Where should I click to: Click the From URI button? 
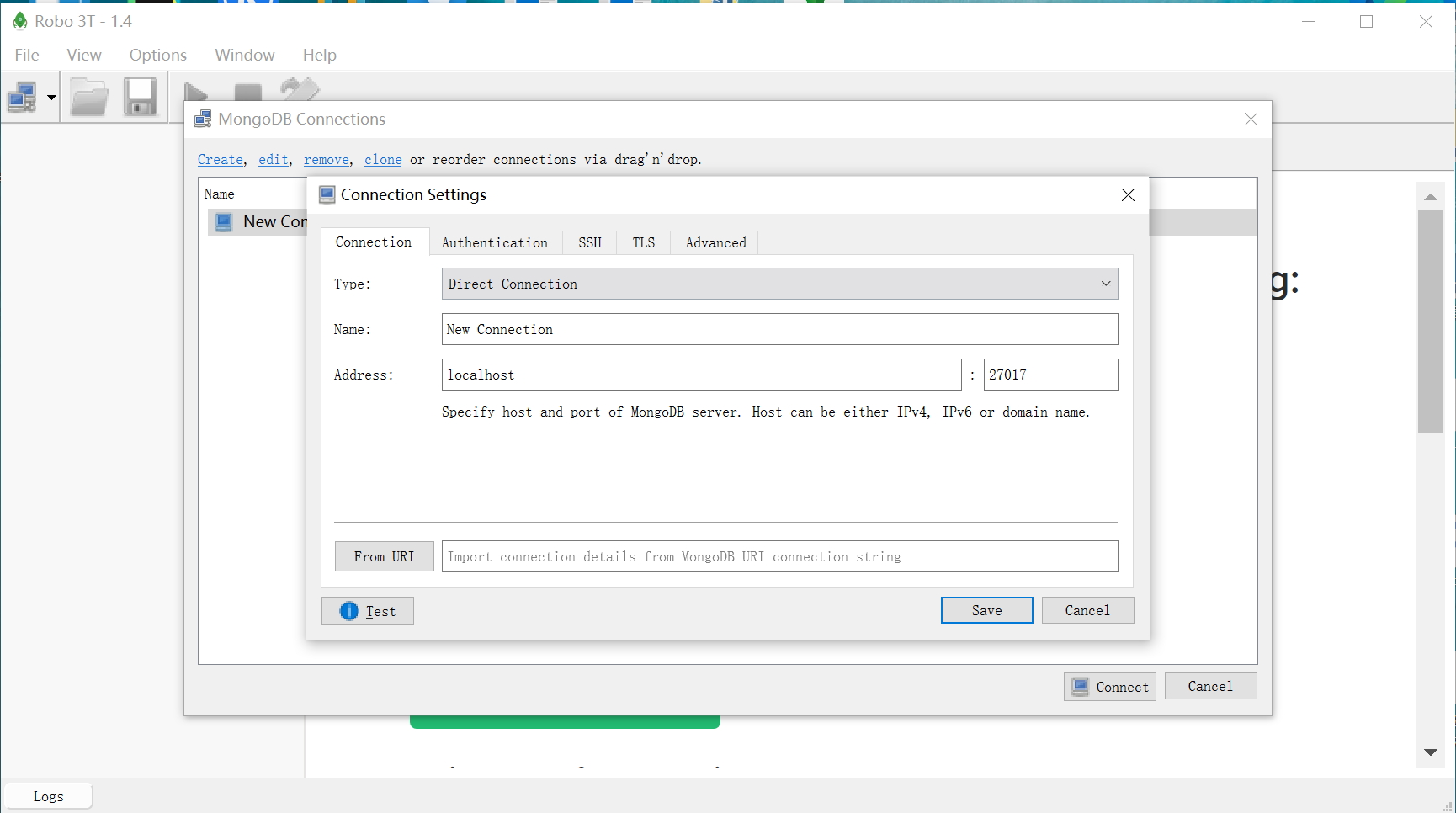[385, 556]
